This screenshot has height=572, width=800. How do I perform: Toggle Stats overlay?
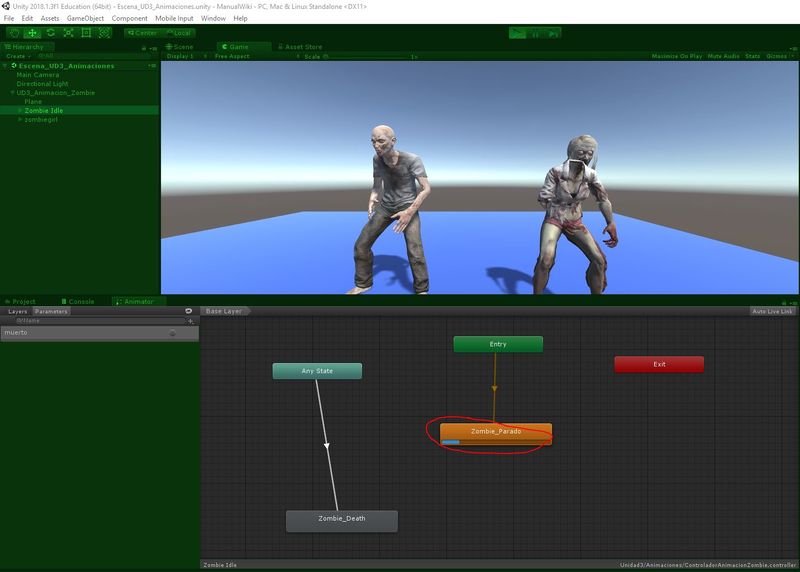coord(753,56)
